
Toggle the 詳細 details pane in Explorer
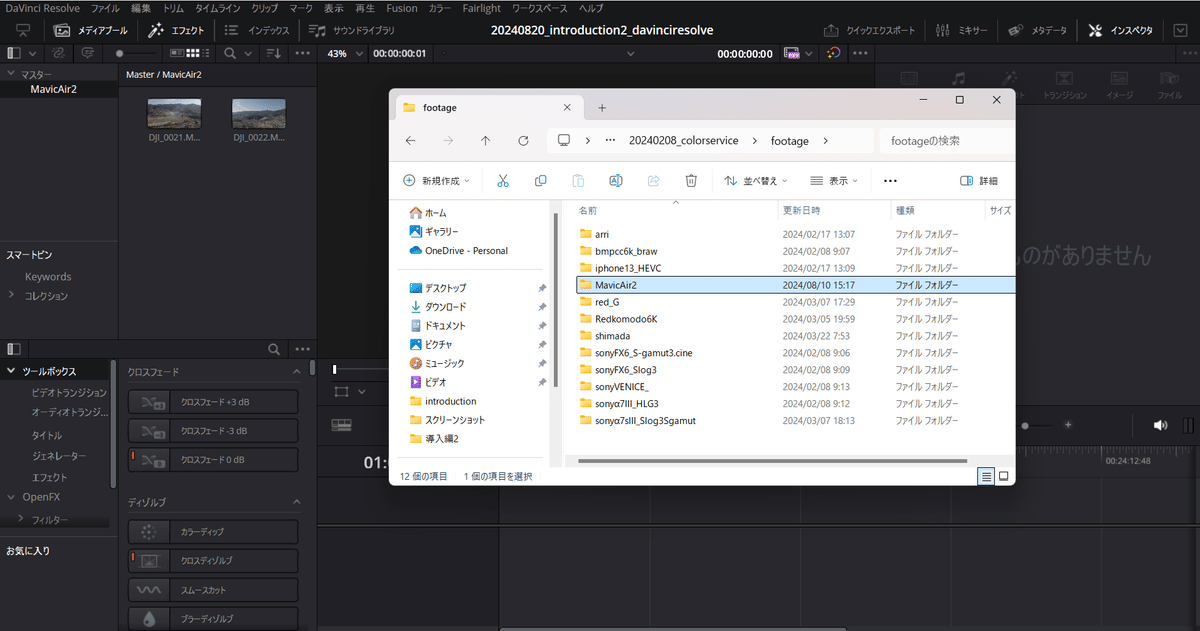point(979,181)
